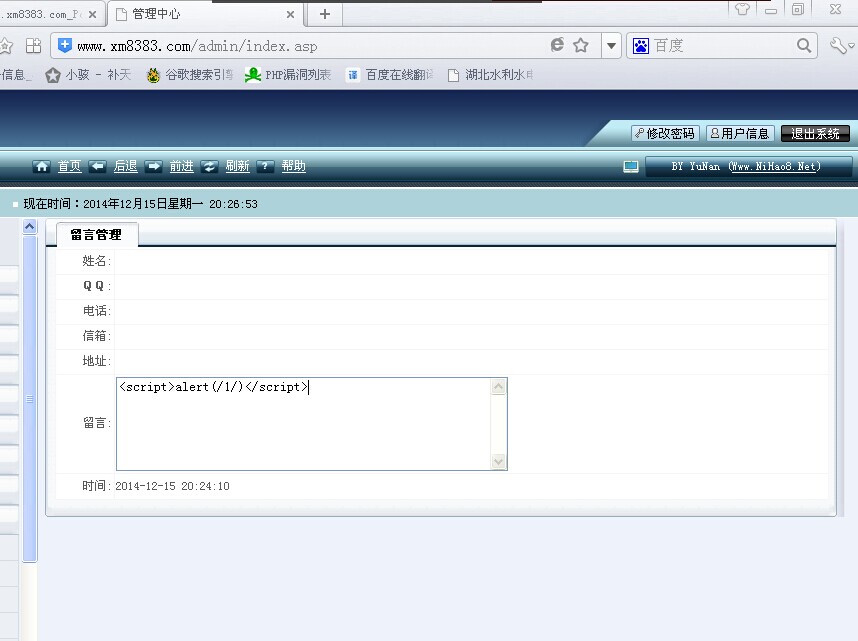
Task: Click the 退出系统 button
Action: [815, 134]
